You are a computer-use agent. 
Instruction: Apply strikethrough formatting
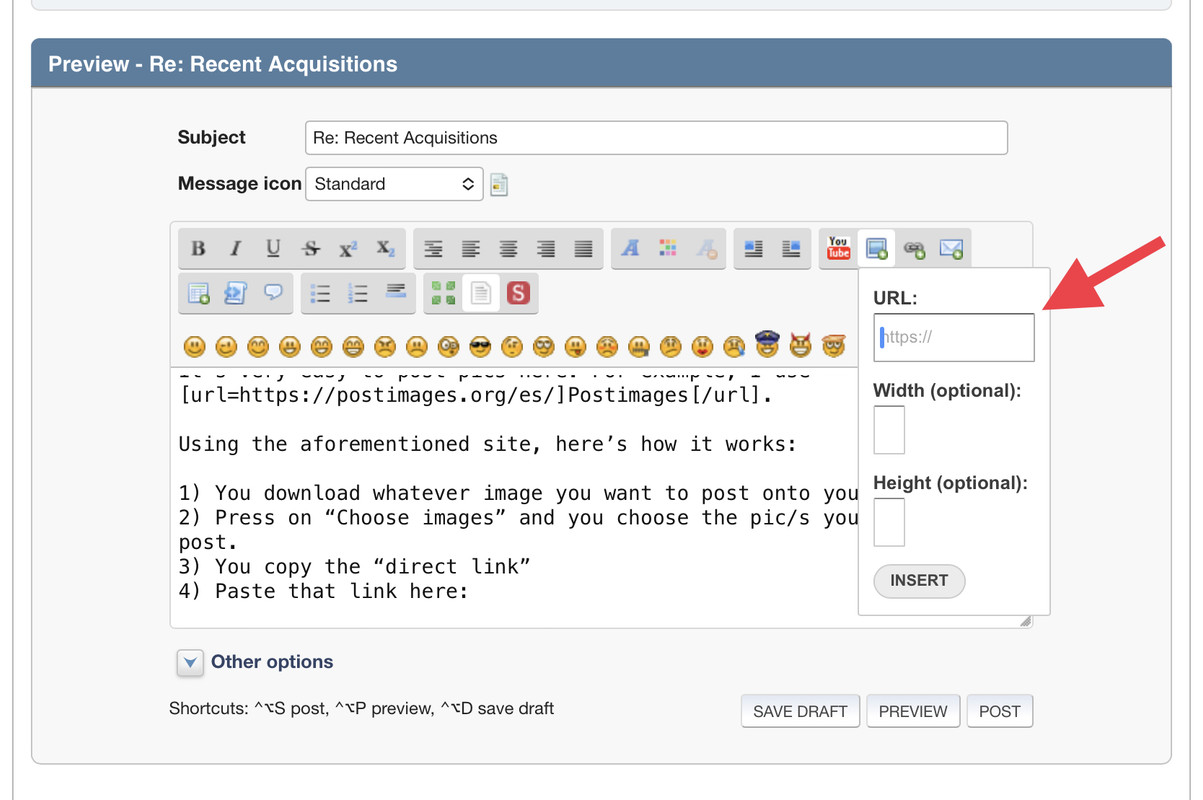311,249
